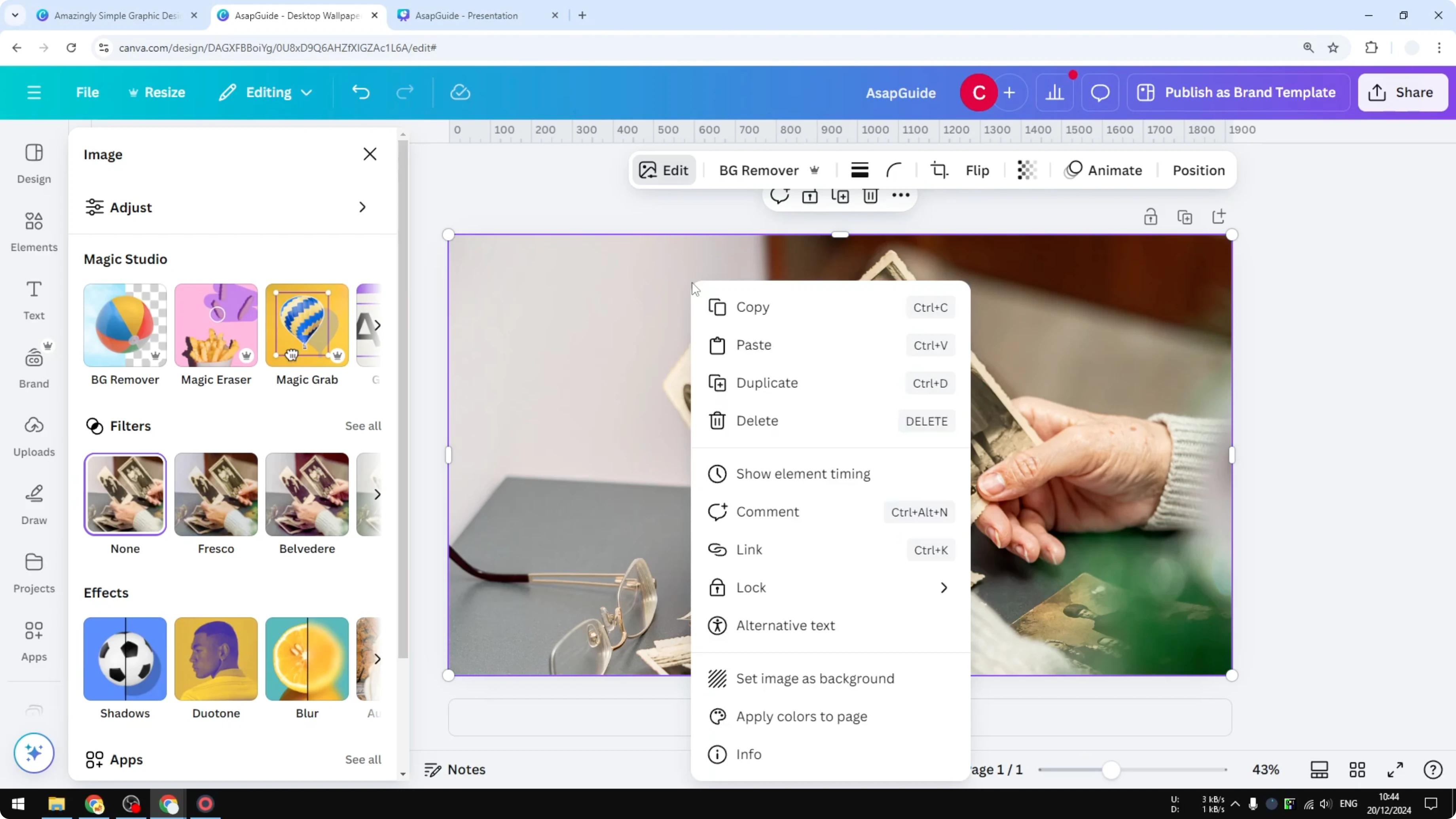
Task: Expand the Lock submenu in context menu
Action: (x=943, y=587)
